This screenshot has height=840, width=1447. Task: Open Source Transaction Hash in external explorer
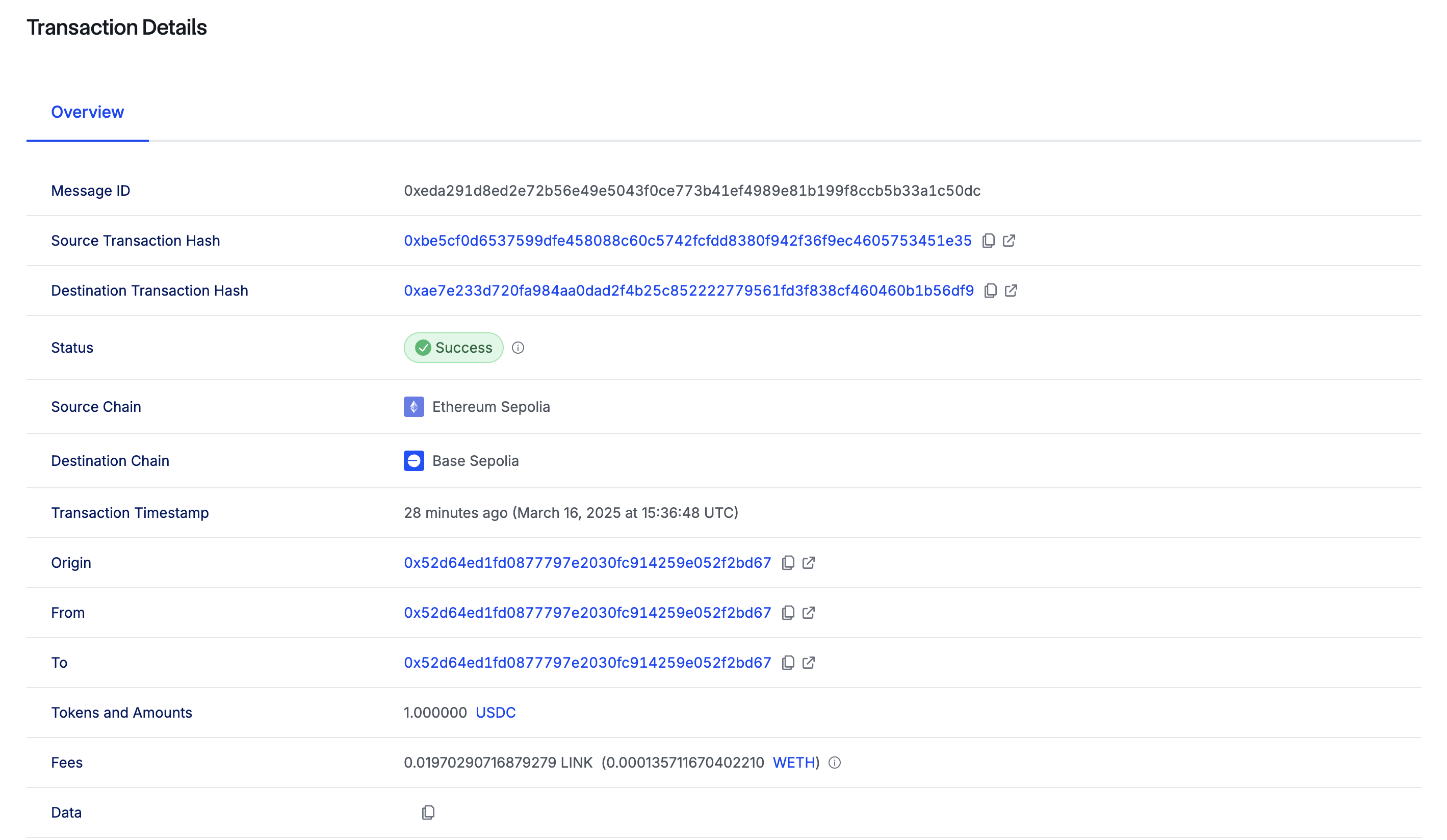click(x=1009, y=241)
